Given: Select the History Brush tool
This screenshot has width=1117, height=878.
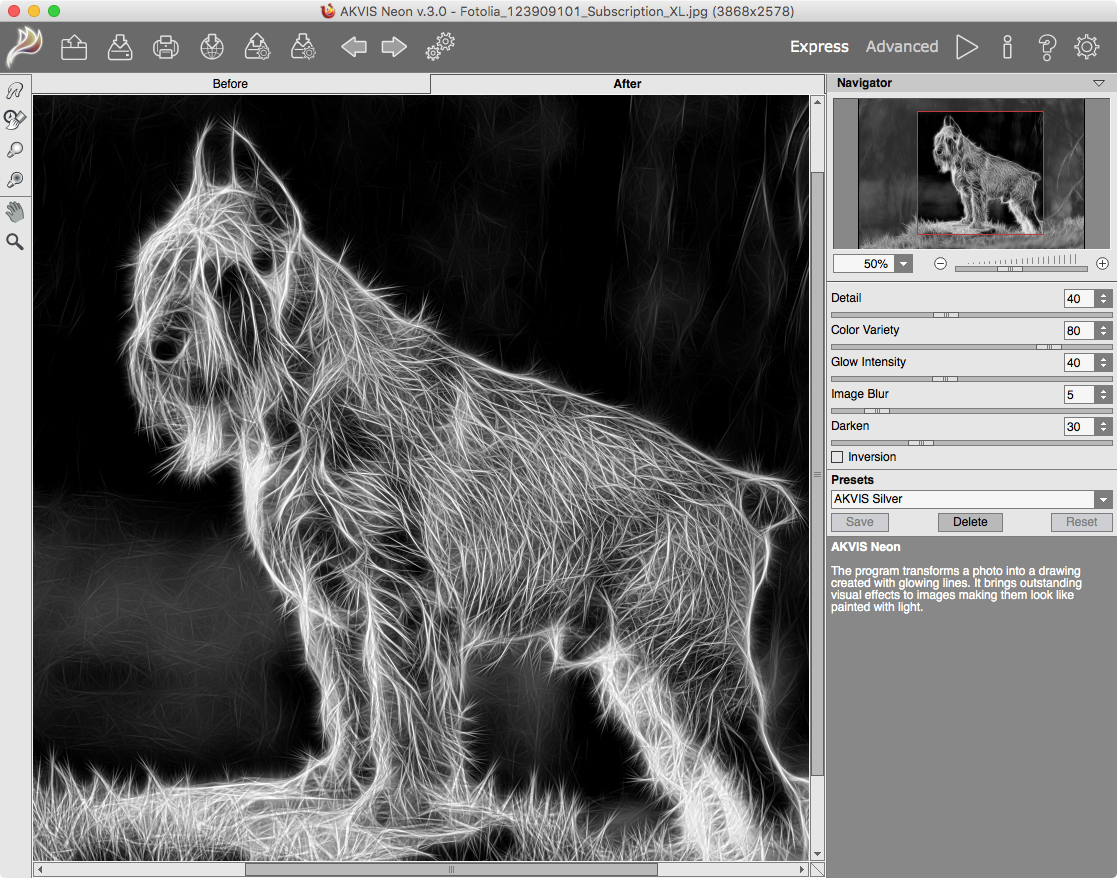Looking at the screenshot, I should pos(15,120).
